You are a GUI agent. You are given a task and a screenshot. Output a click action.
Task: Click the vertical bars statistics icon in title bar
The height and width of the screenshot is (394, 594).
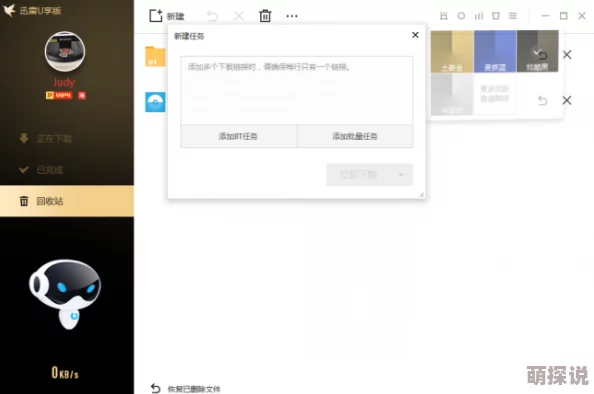pos(479,16)
